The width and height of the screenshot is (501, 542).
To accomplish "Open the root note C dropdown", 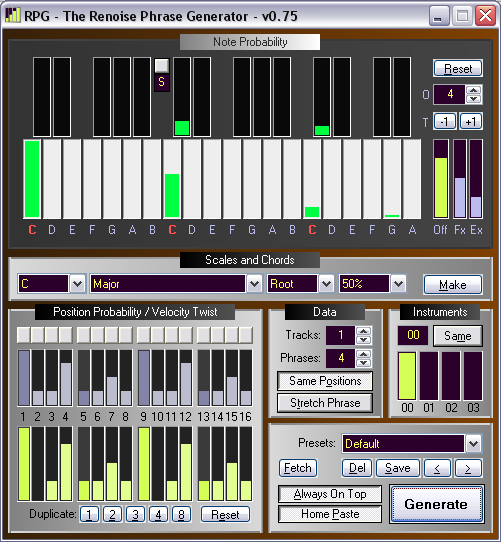I will pos(77,284).
